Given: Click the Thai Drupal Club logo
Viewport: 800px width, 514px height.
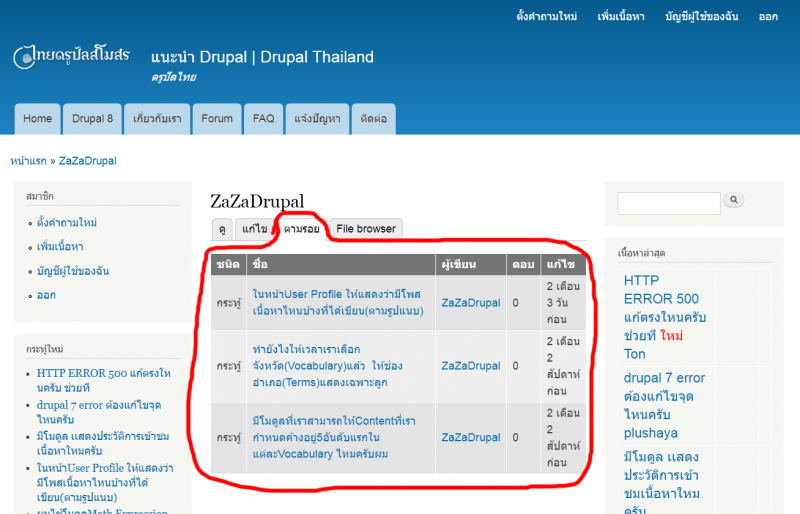Looking at the screenshot, I should pos(71,56).
